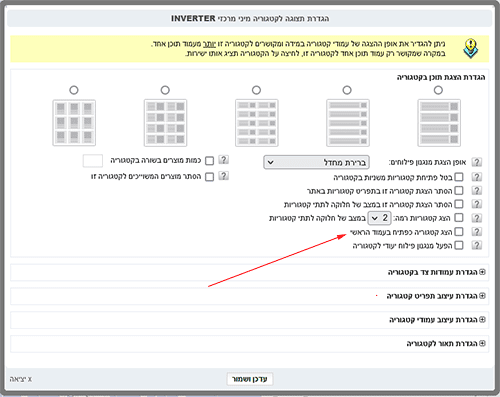This screenshot has width=500, height=397.
Task: Click the underlined יותר word in banner
Action: (x=209, y=44)
